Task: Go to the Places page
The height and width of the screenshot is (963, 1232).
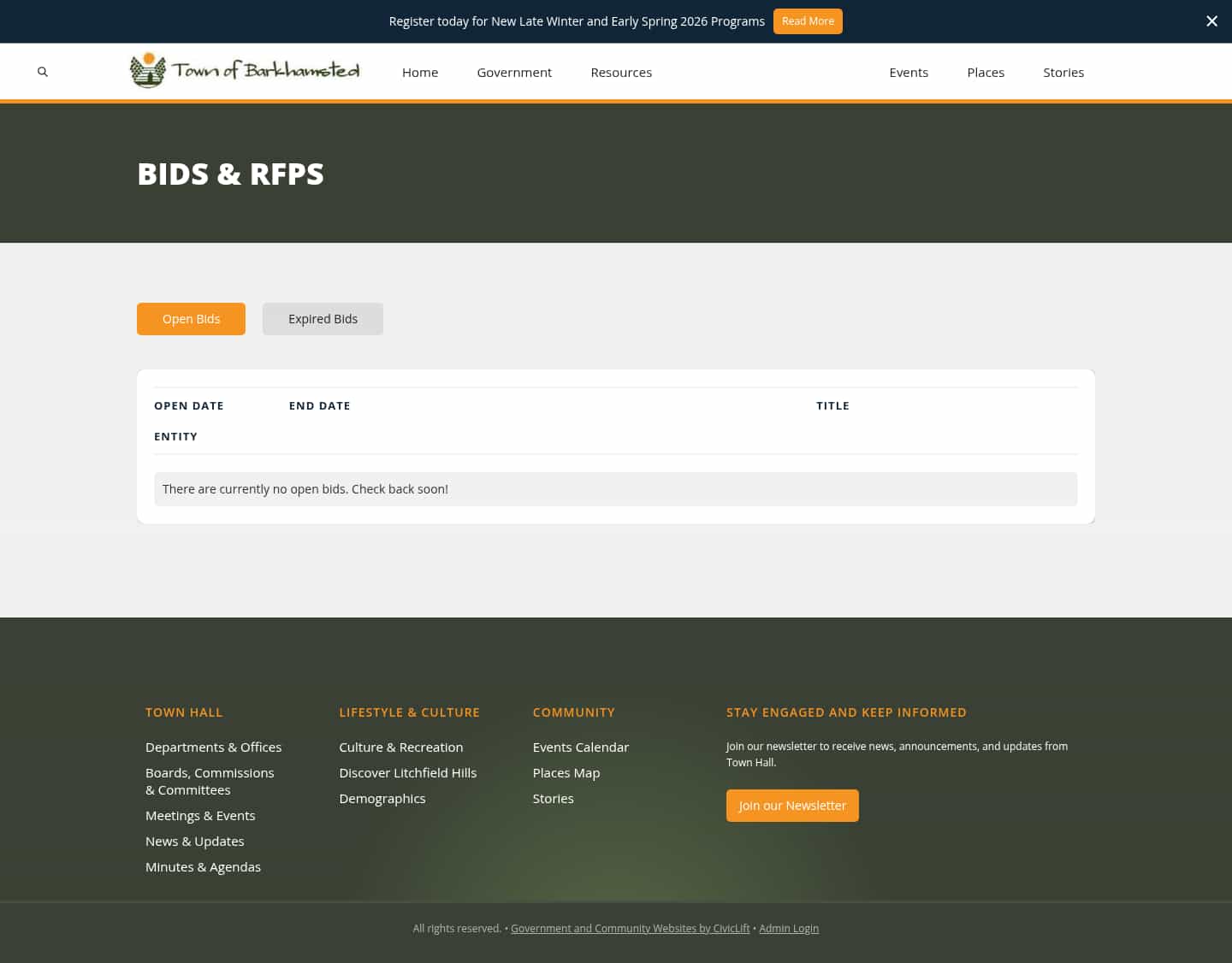Action: point(986,72)
